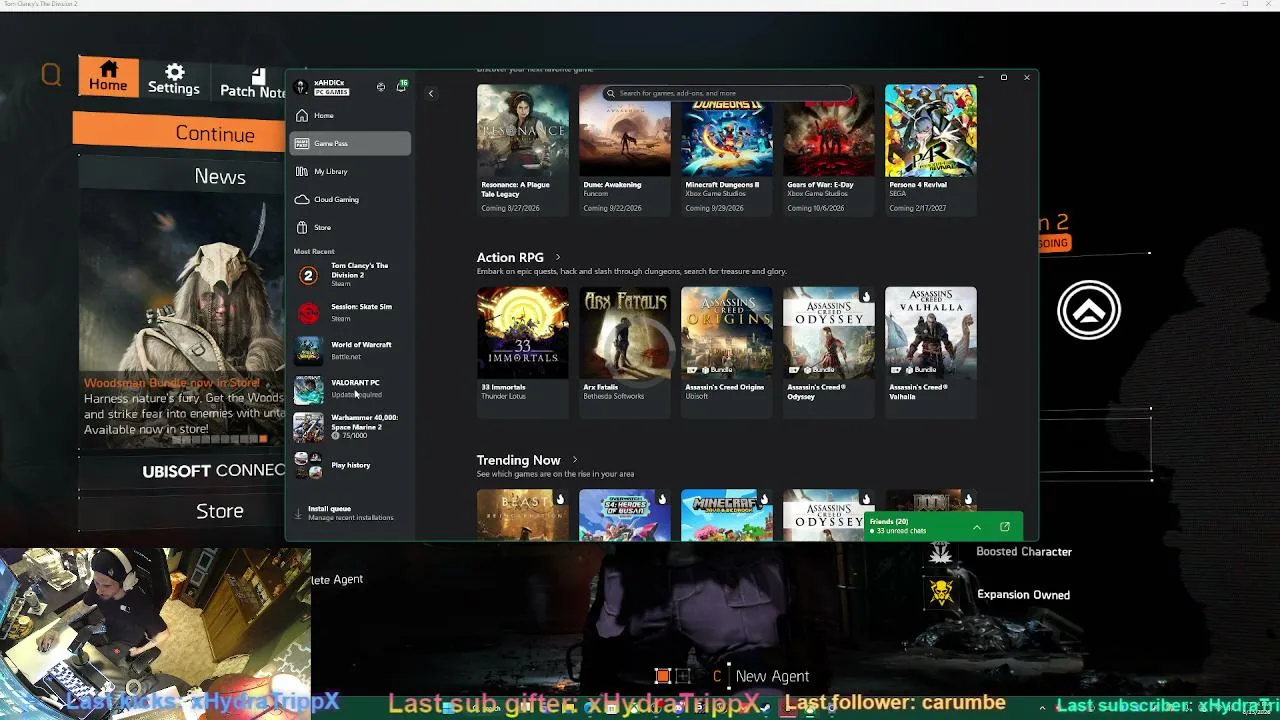Viewport: 1280px width, 720px height.
Task: Open Patch Notes tab in The Division 2
Action: pyautogui.click(x=252, y=84)
